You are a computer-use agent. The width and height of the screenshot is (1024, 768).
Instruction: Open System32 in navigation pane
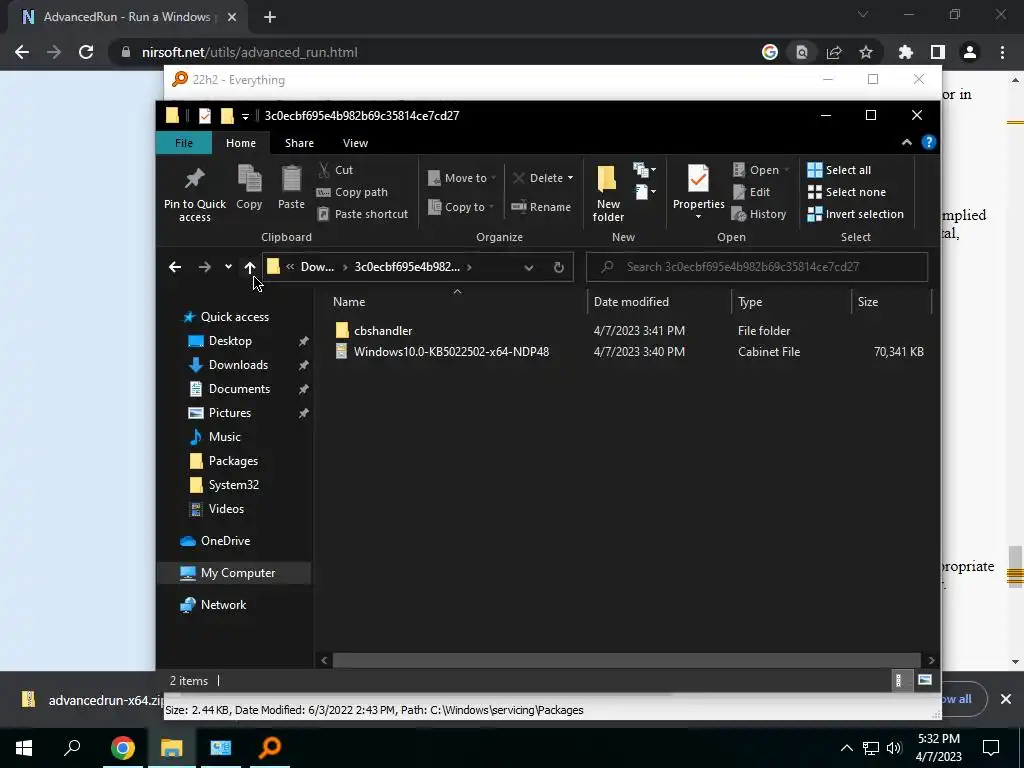(x=233, y=485)
